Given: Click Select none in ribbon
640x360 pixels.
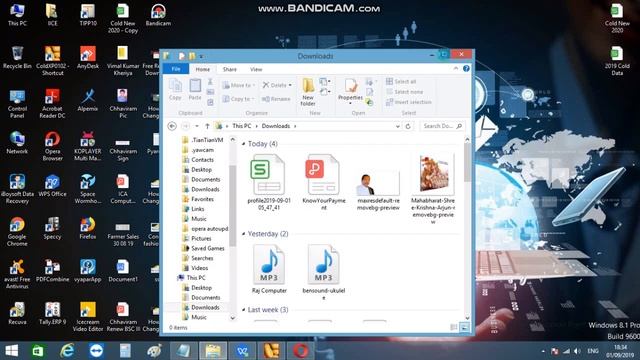Looking at the screenshot, I should (x=404, y=92).
